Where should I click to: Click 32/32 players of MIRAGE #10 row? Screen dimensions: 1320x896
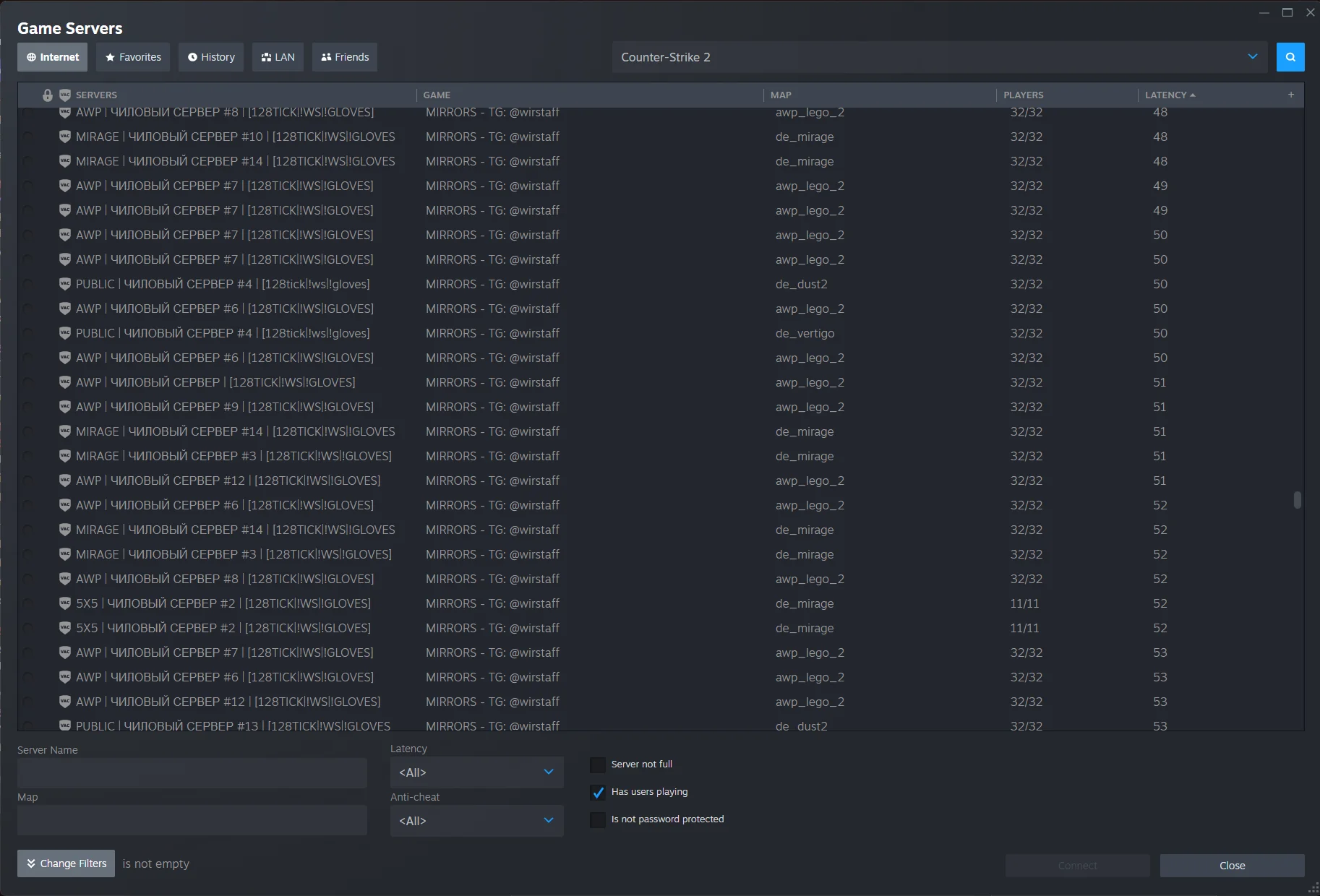point(1027,137)
